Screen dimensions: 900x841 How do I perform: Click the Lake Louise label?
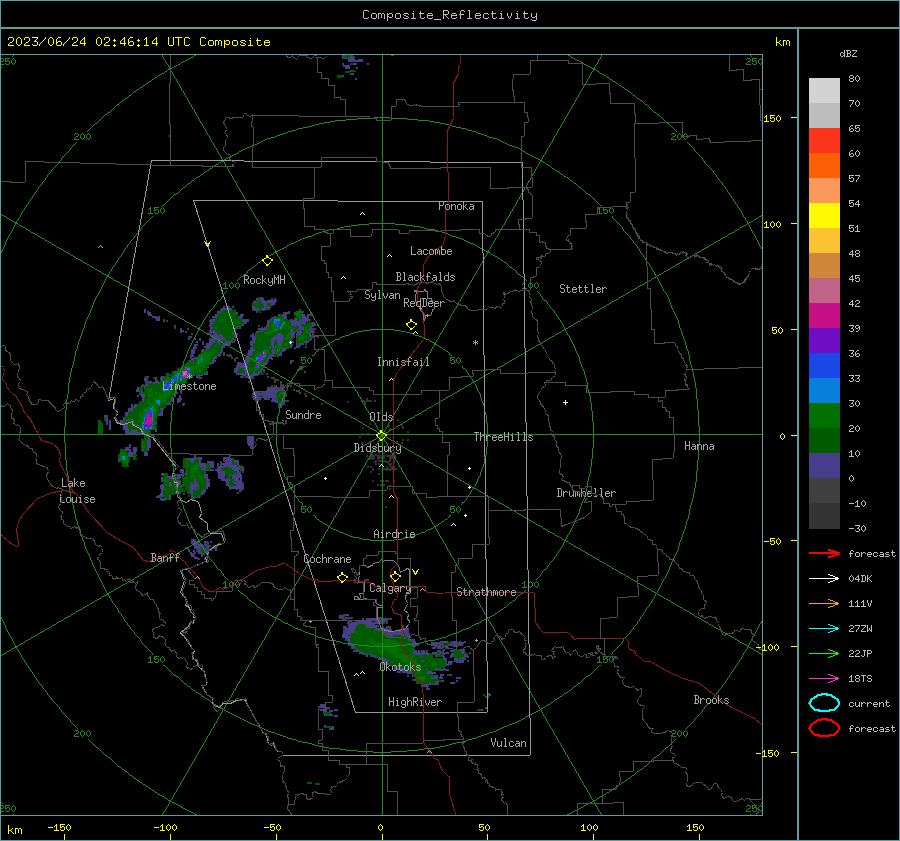click(x=77, y=491)
